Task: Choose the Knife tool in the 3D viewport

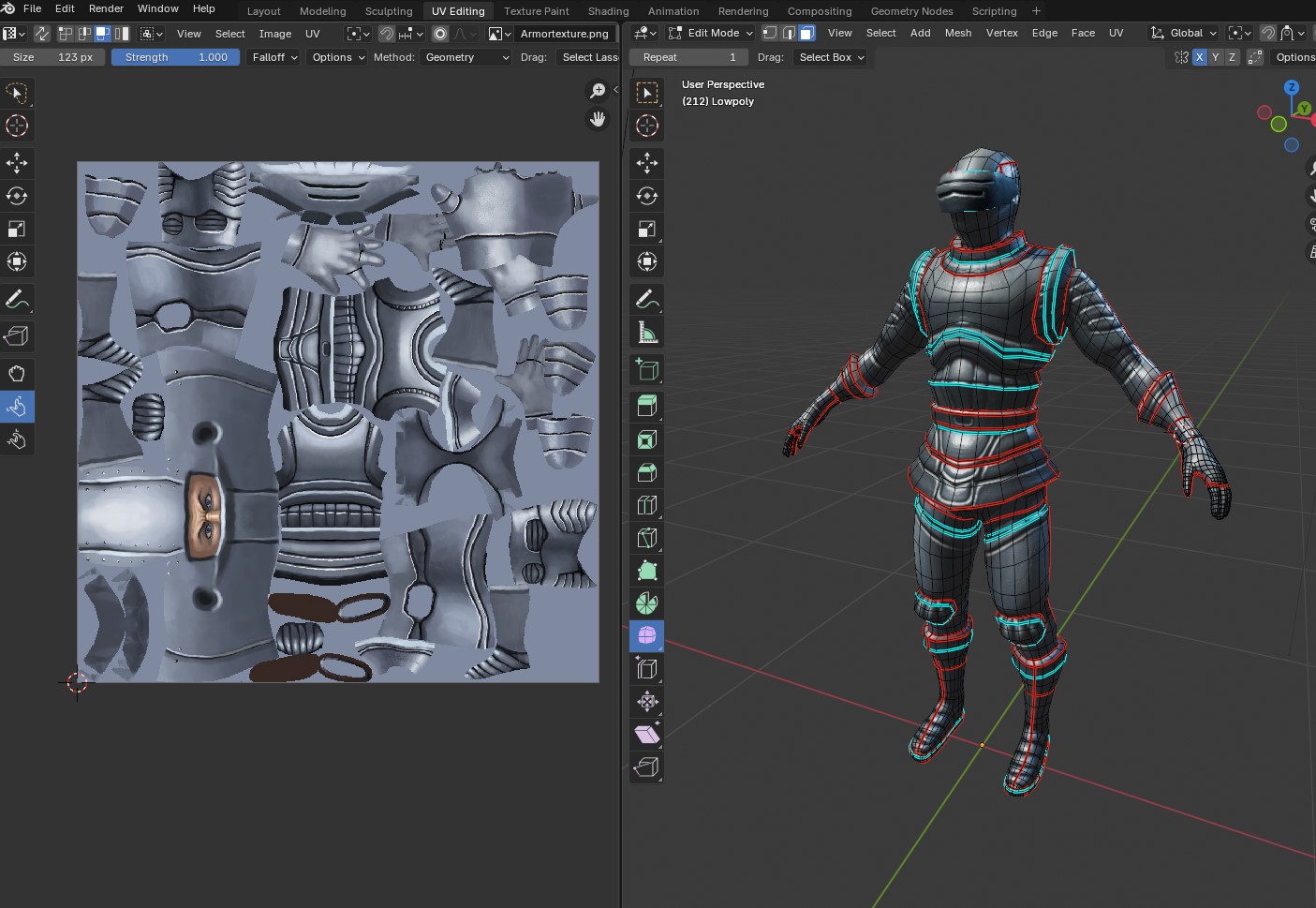Action: tap(646, 538)
